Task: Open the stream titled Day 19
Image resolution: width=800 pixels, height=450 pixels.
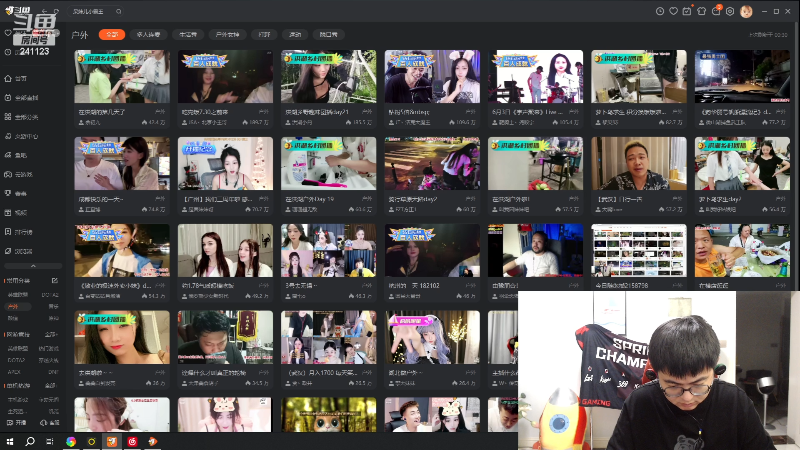Action: click(329, 176)
